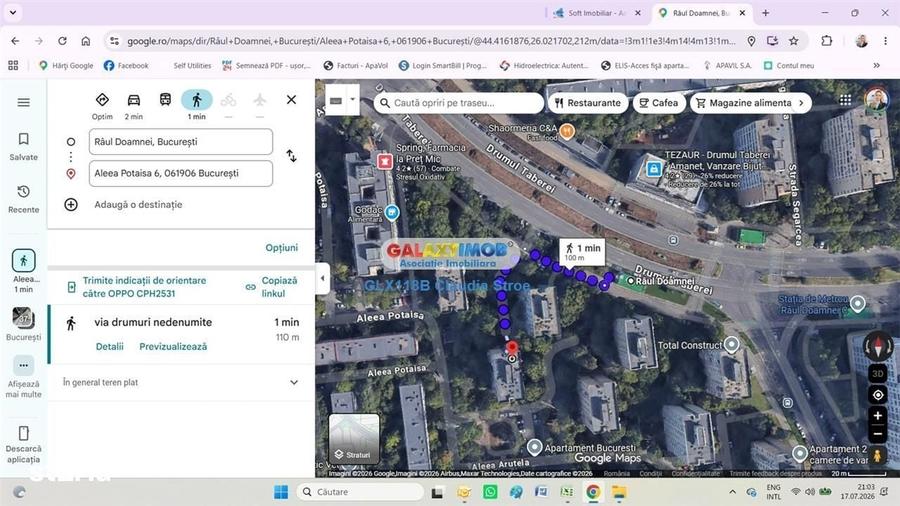Open Detalii for the walking route

110,347
